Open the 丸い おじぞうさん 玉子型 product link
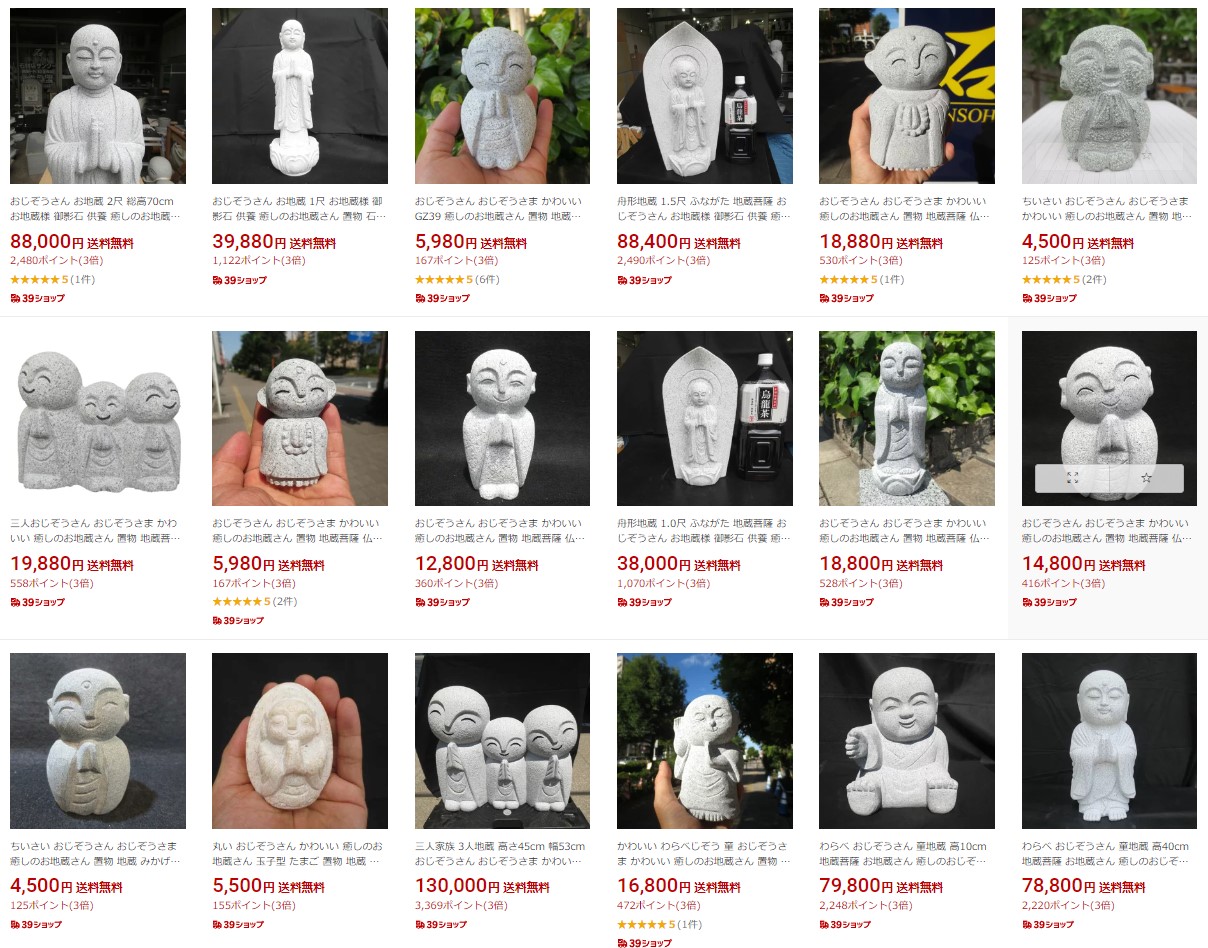This screenshot has height=948, width=1208. (299, 853)
